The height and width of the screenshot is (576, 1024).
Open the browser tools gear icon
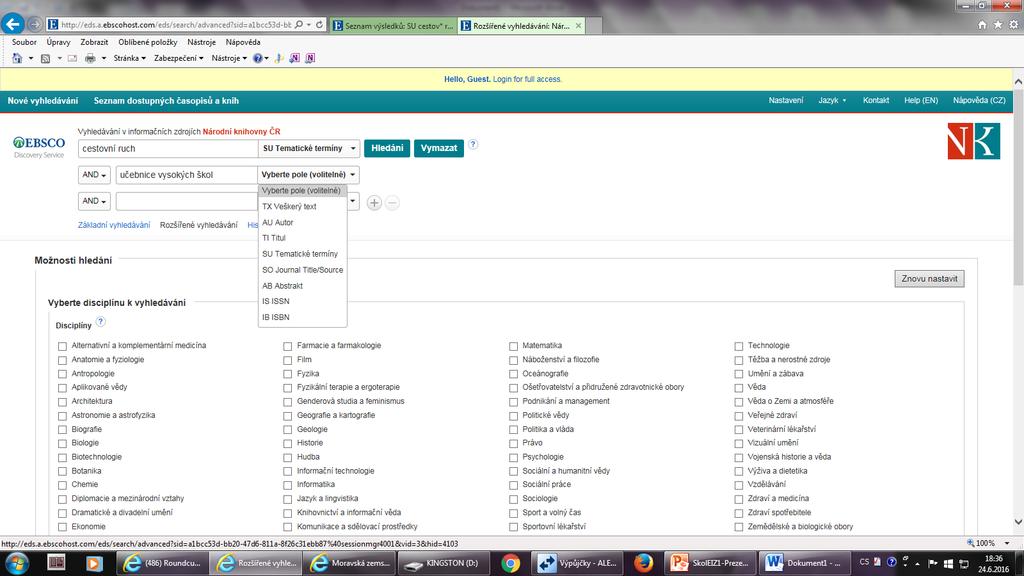pyautogui.click(x=1014, y=25)
